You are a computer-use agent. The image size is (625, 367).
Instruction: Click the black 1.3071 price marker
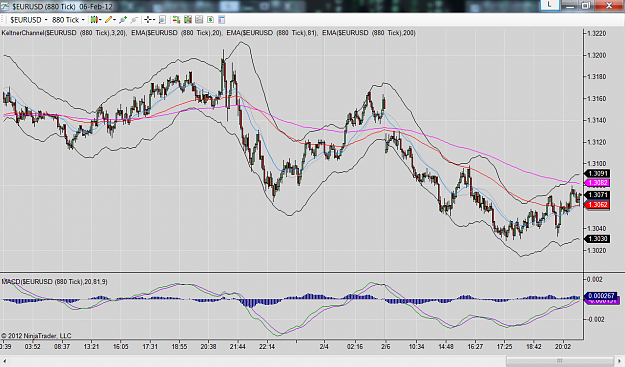pos(597,195)
